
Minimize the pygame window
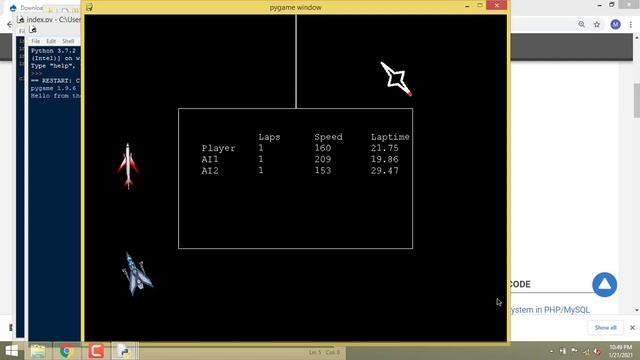click(467, 6)
